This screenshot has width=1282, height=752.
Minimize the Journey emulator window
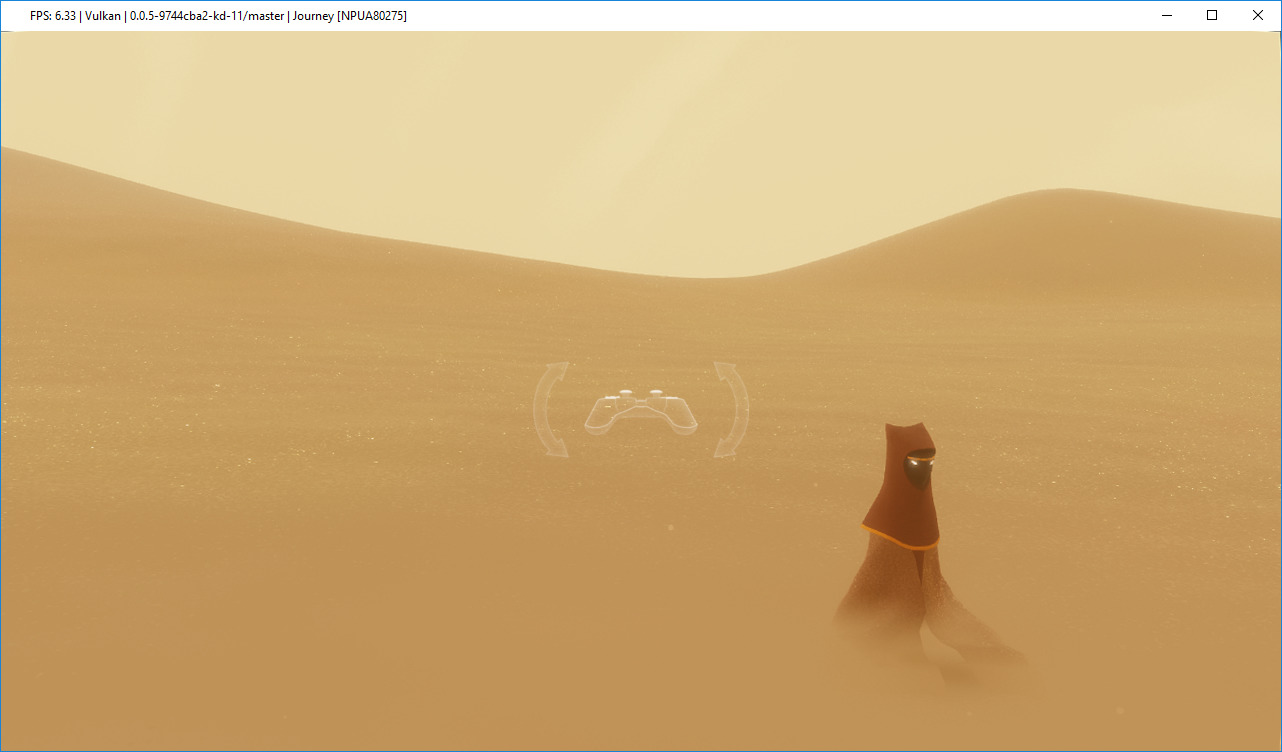[1166, 15]
